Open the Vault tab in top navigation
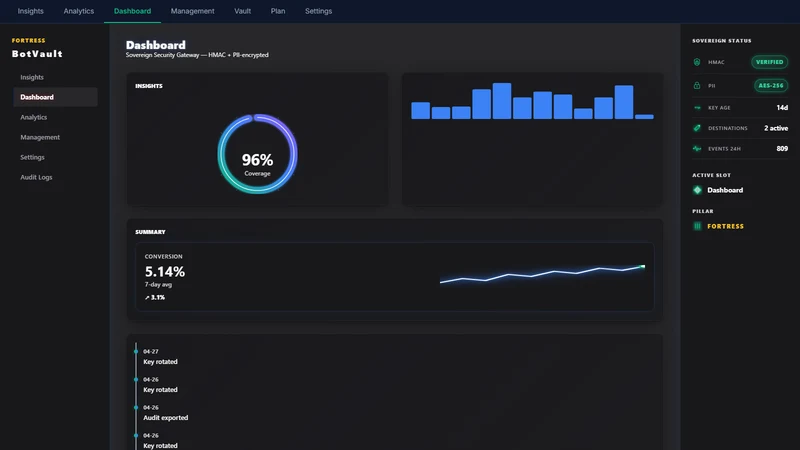The width and height of the screenshot is (800, 450). (242, 11)
